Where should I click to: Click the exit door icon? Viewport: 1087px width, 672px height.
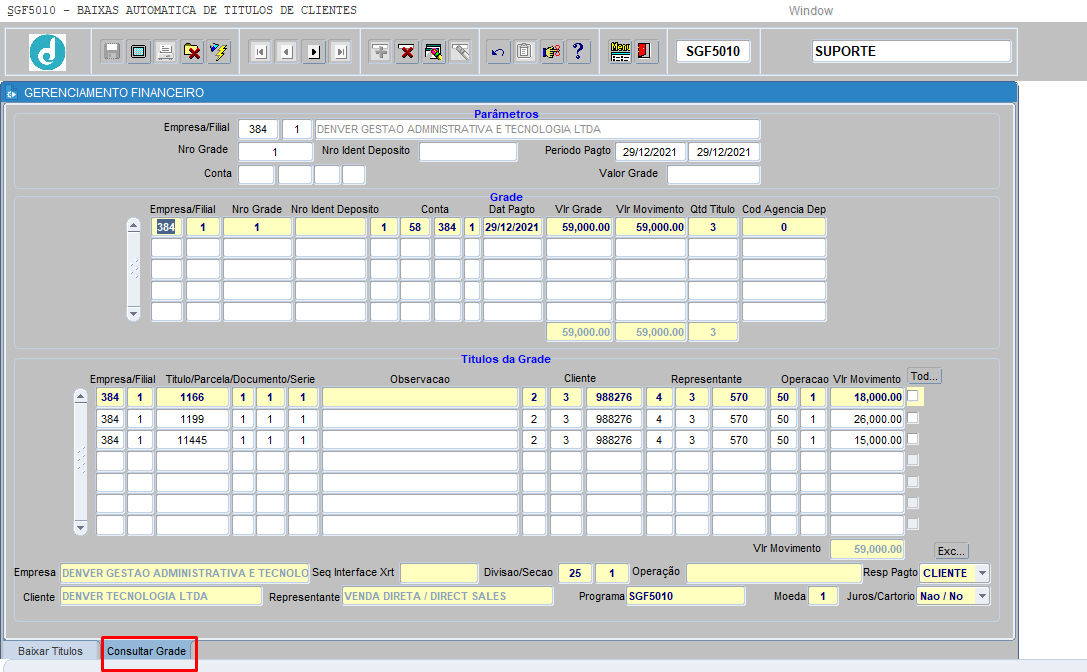pos(645,52)
